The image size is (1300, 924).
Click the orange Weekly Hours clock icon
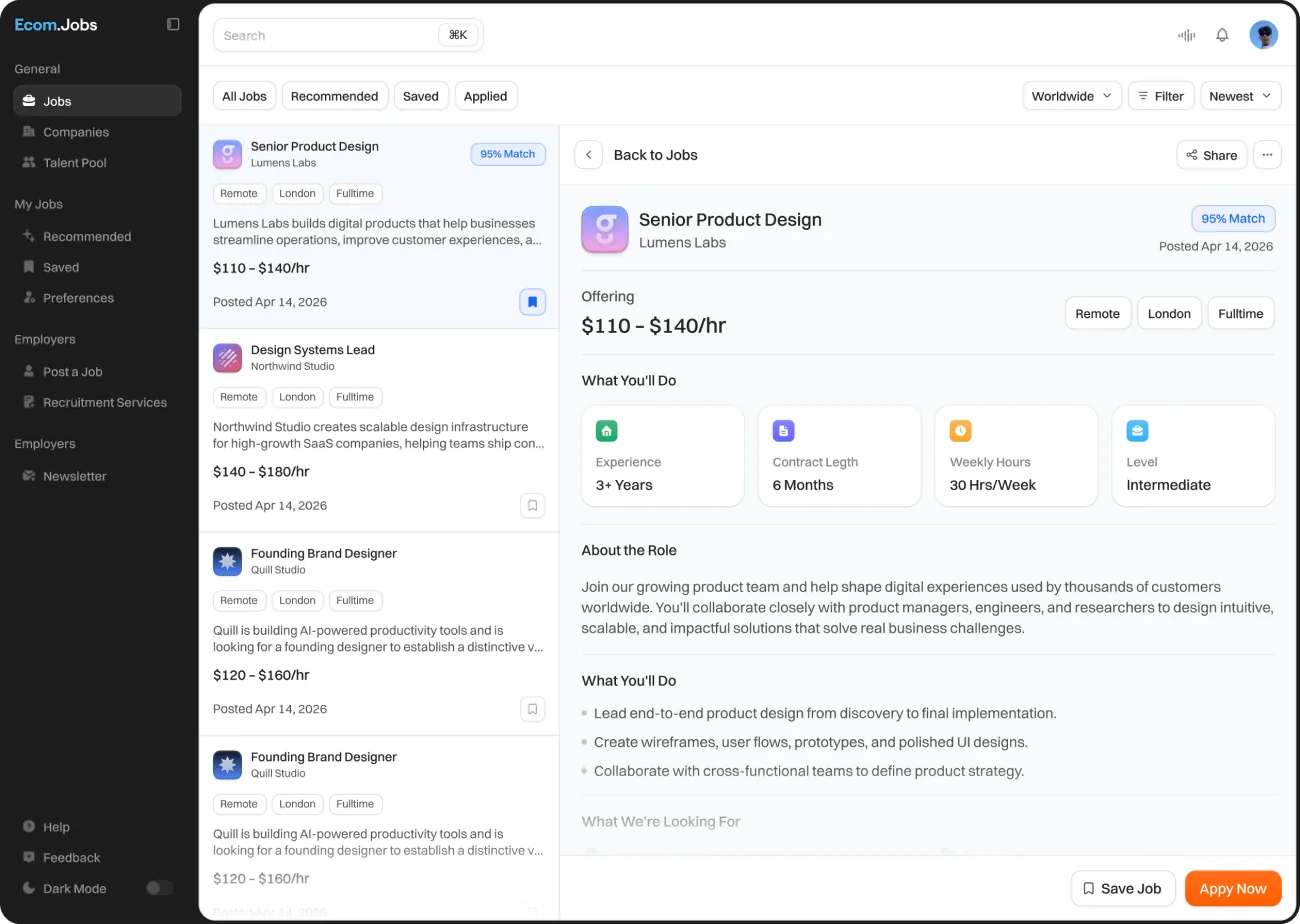point(960,431)
